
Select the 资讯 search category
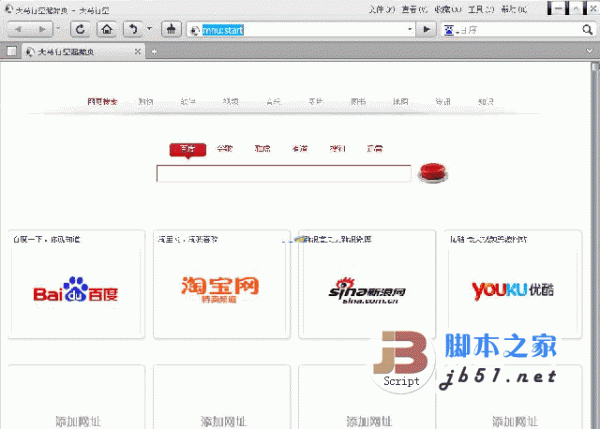click(x=443, y=102)
